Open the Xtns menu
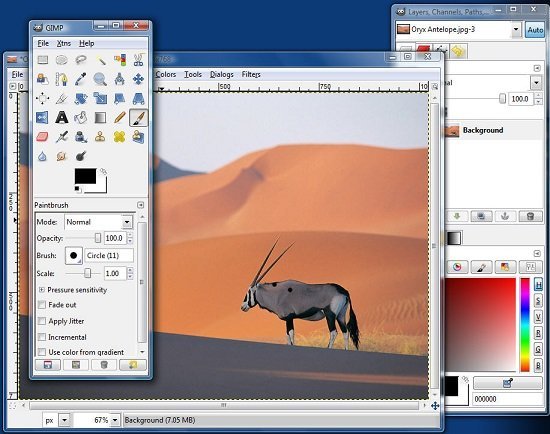 64,43
